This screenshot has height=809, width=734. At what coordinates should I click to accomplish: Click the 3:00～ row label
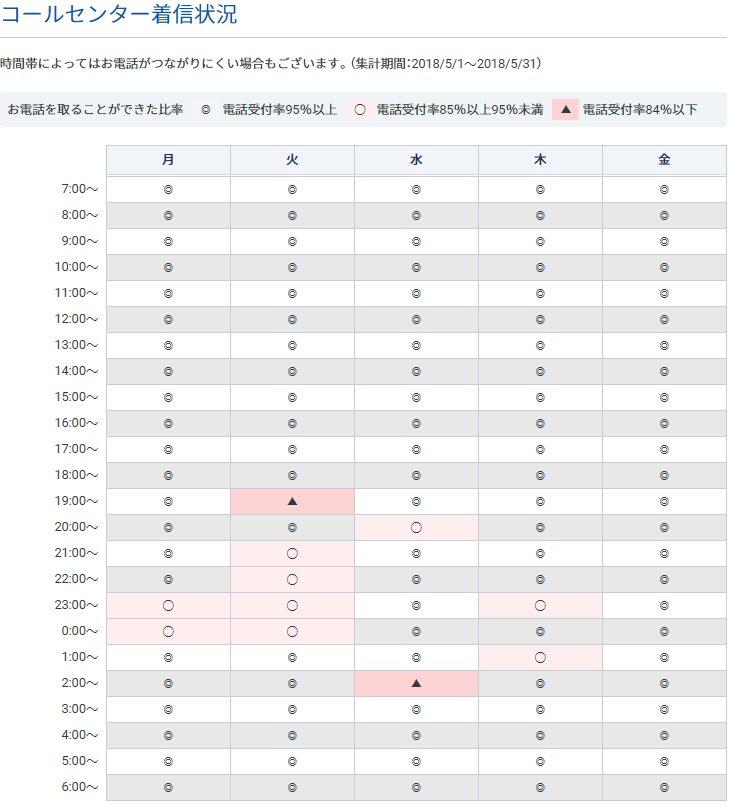click(80, 709)
